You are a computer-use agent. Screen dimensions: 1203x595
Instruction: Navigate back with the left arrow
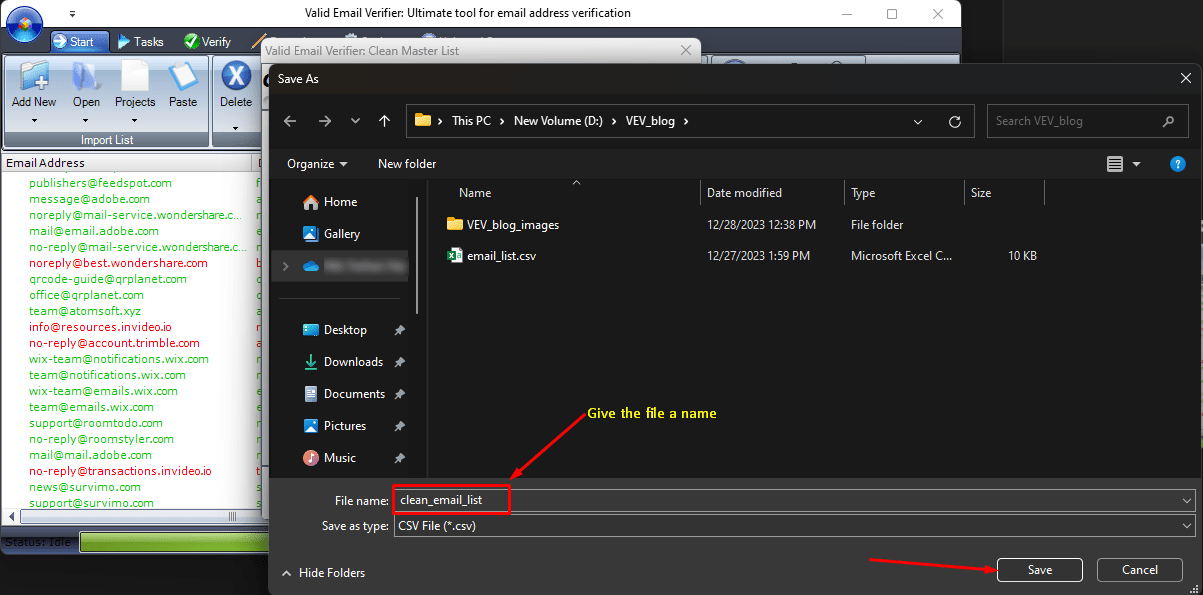pyautogui.click(x=290, y=121)
